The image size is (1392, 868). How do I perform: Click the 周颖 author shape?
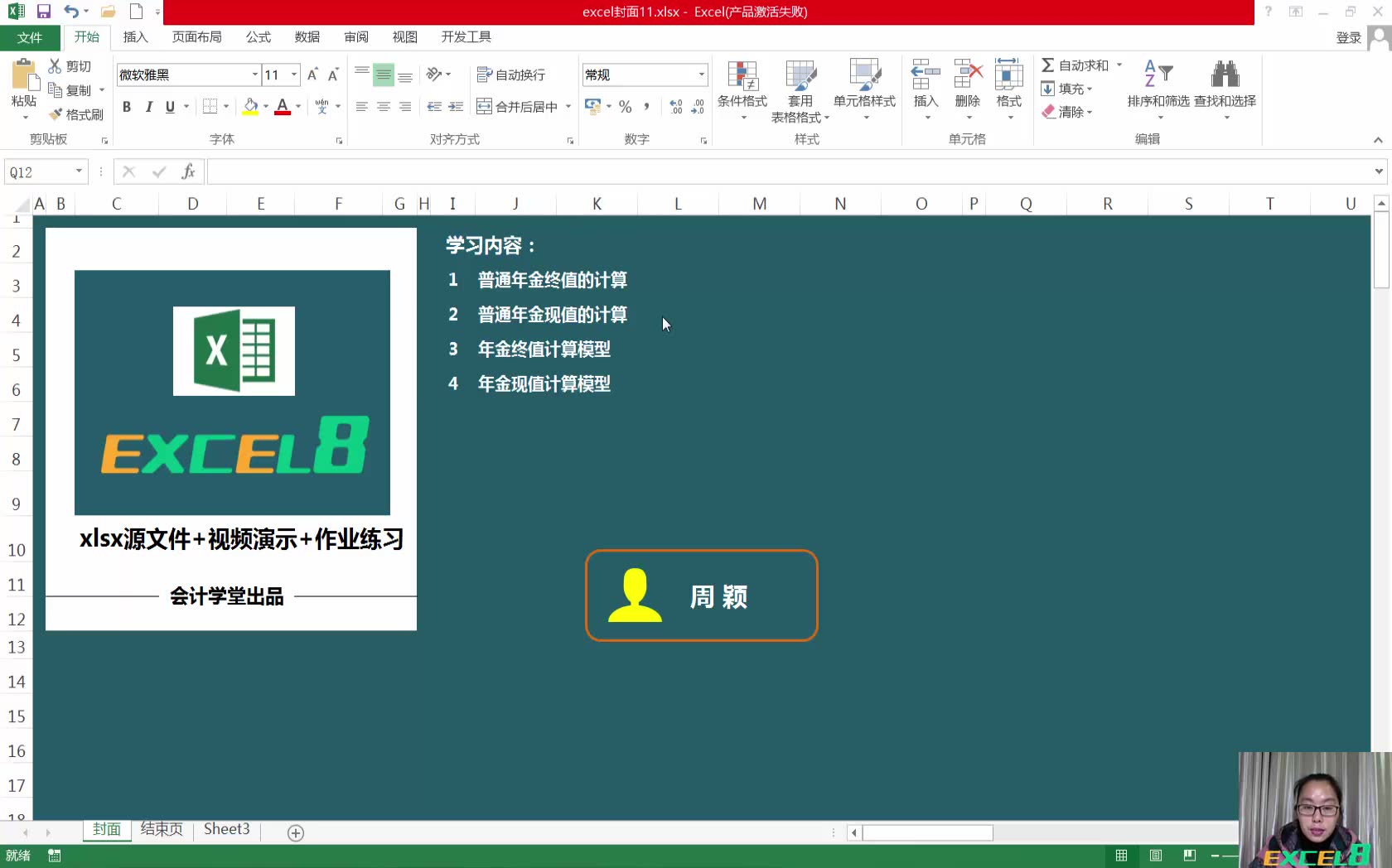coord(701,596)
